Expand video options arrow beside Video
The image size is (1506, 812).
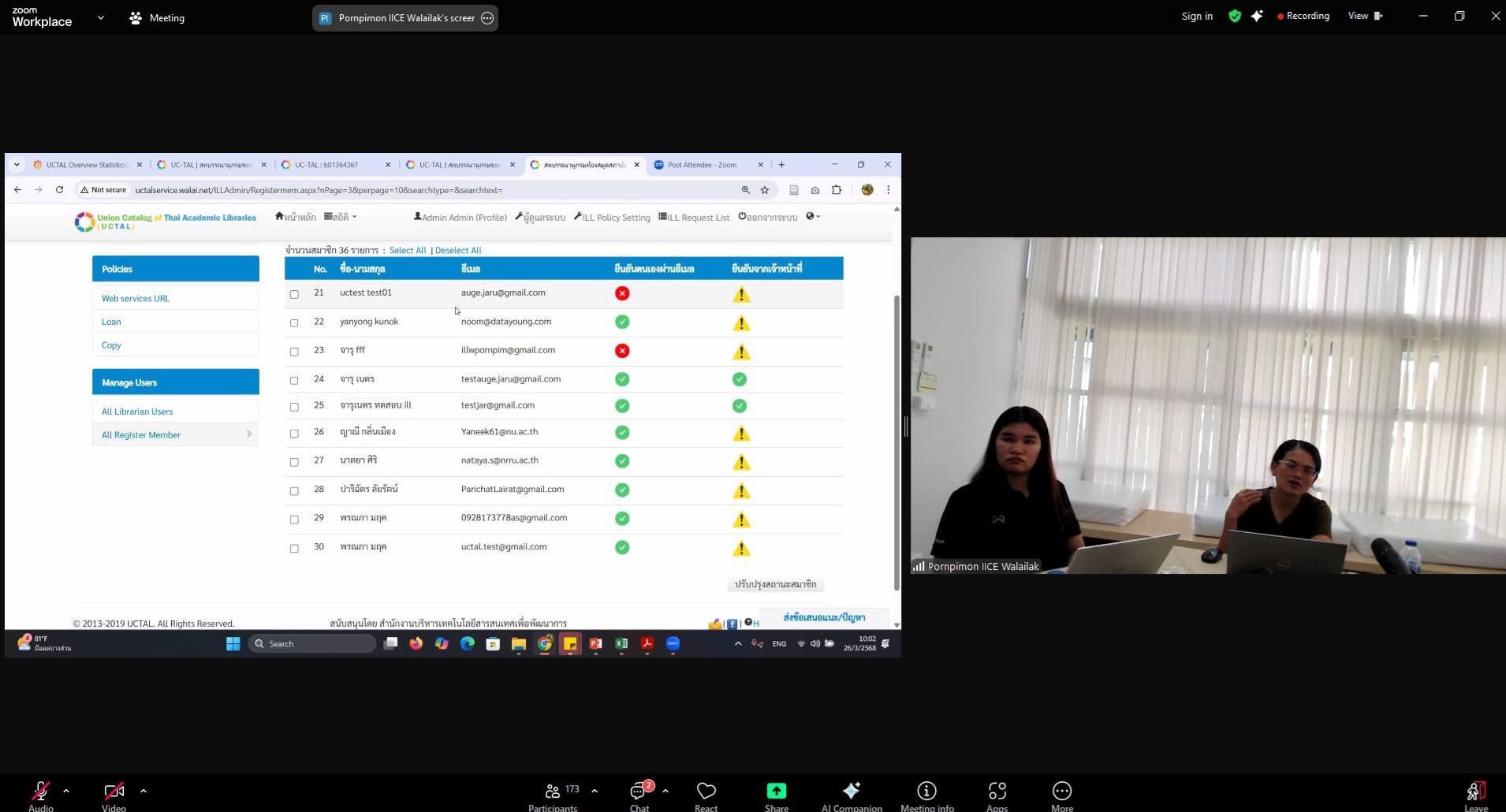pos(143,790)
